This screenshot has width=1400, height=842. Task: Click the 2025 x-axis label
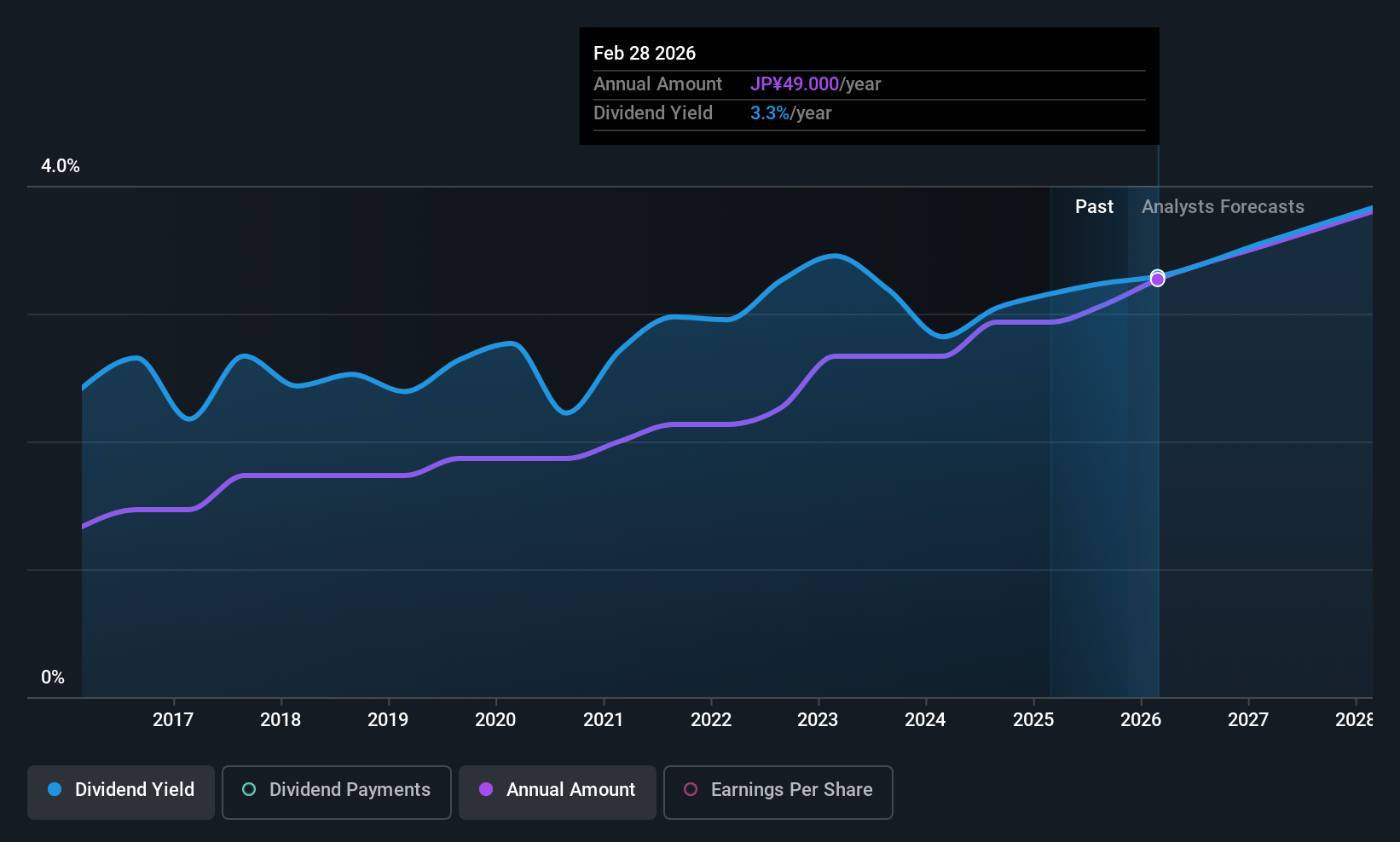coord(1033,720)
